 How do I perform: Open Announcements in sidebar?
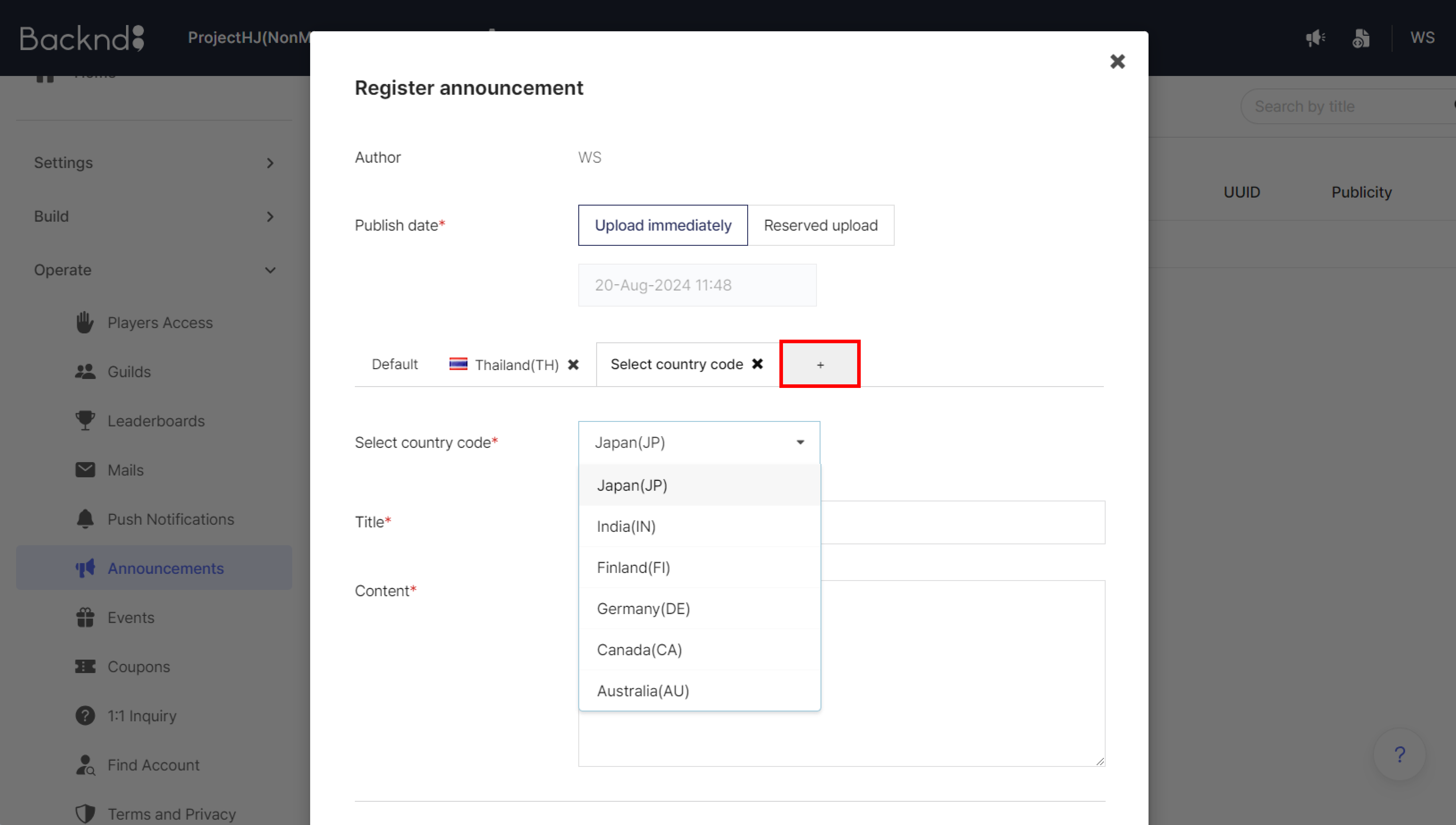[x=154, y=568]
